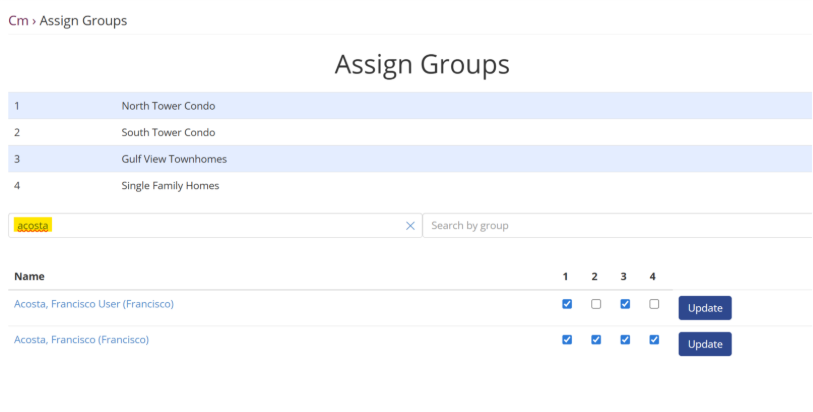The height and width of the screenshot is (412, 813).
Task: Select the Single Family Homes group row
Action: pyautogui.click(x=170, y=186)
